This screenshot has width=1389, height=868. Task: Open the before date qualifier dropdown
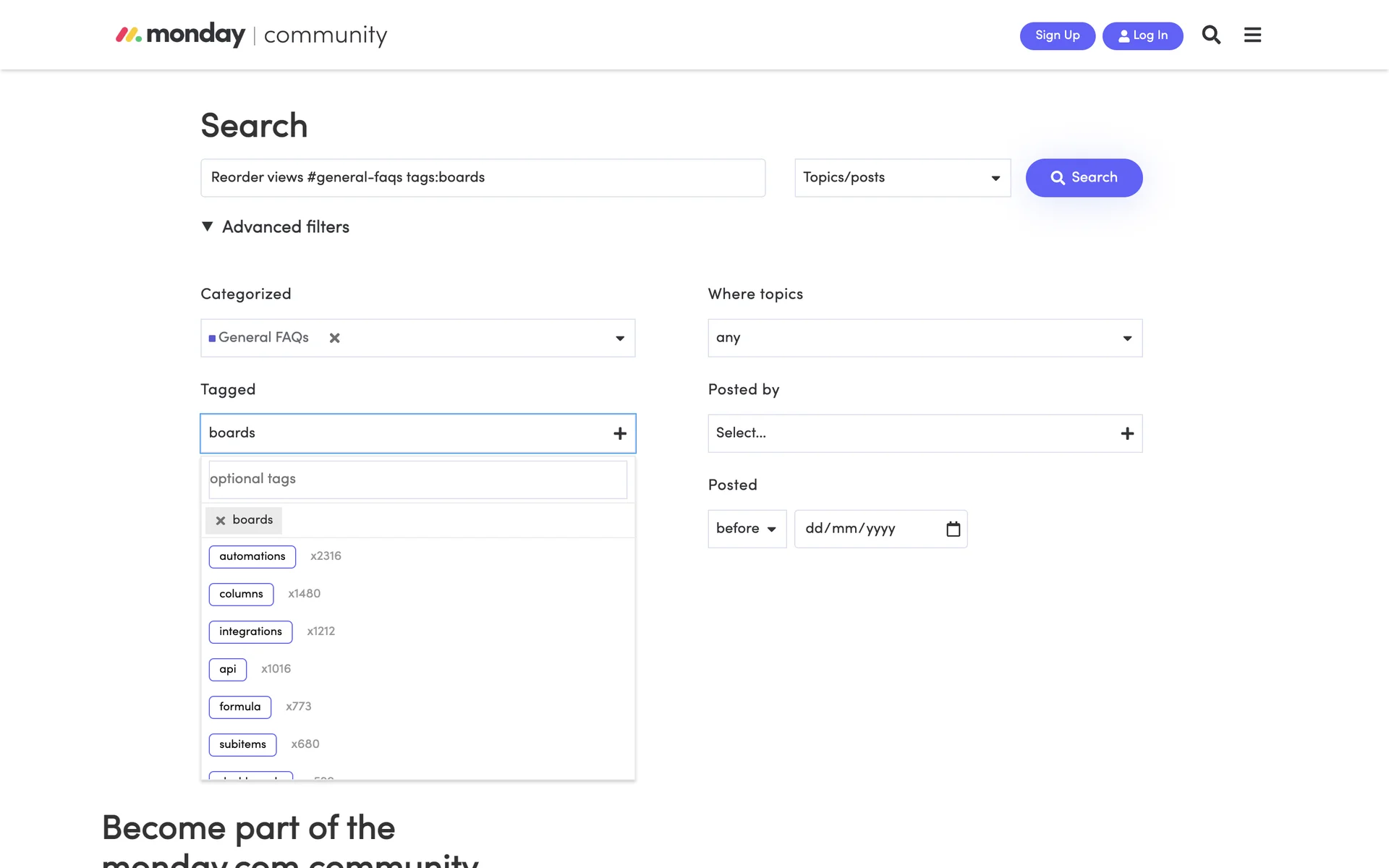[747, 529]
